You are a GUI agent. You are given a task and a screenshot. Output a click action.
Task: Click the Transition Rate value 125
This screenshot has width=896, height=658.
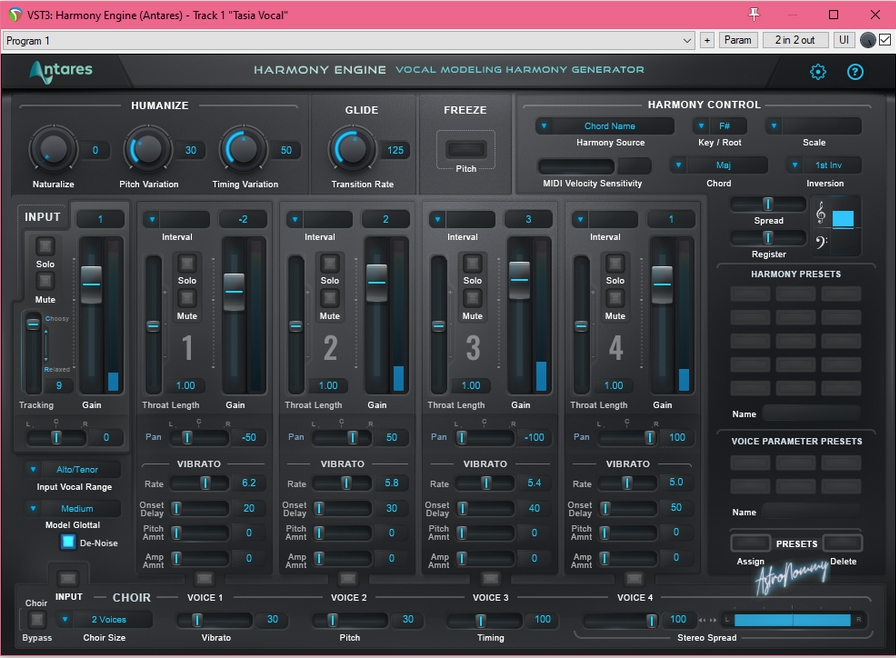(x=395, y=150)
